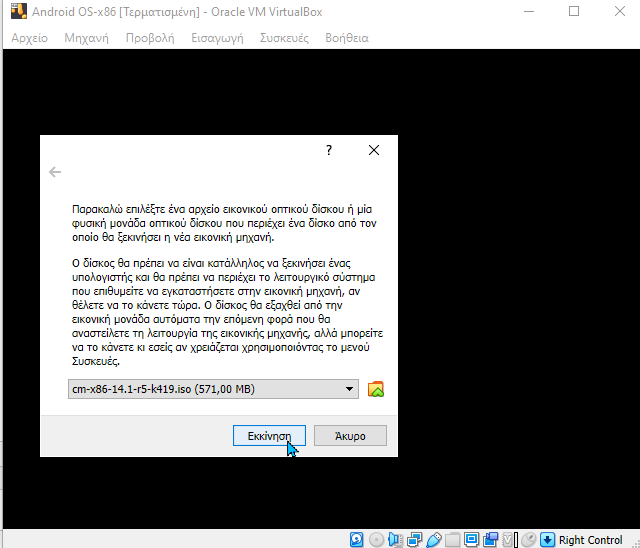Browse for ISO with the folder icon
The image size is (640, 548).
click(x=376, y=389)
